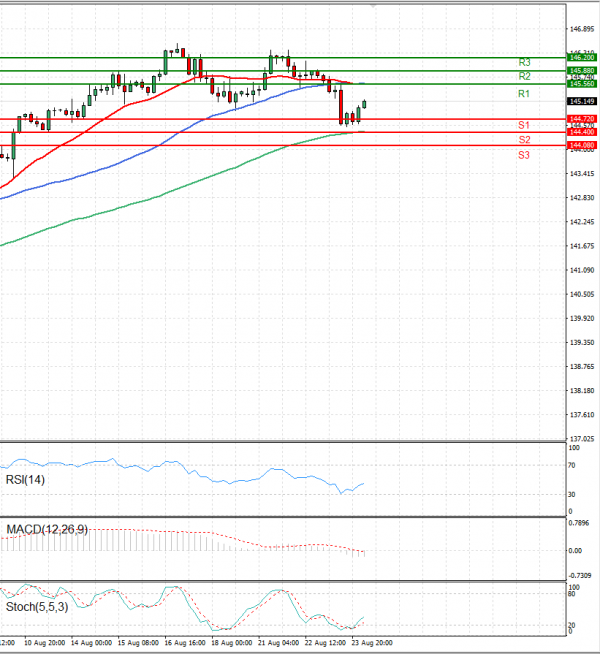Select the red 144.720 price tag
Screen dimensions: 600x654
pos(582,119)
